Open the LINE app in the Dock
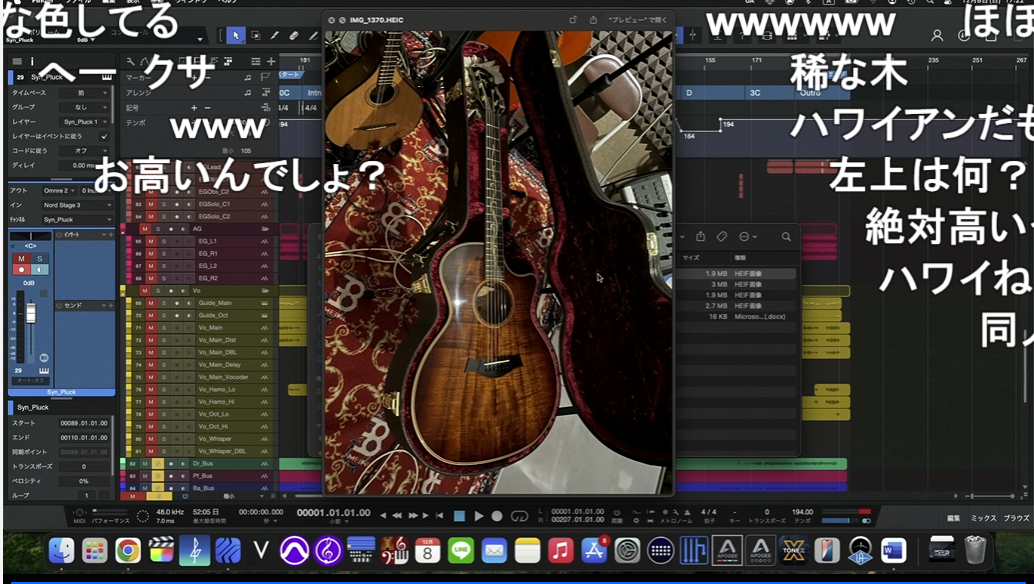Screen dimensions: 1034x584 click(x=461, y=550)
